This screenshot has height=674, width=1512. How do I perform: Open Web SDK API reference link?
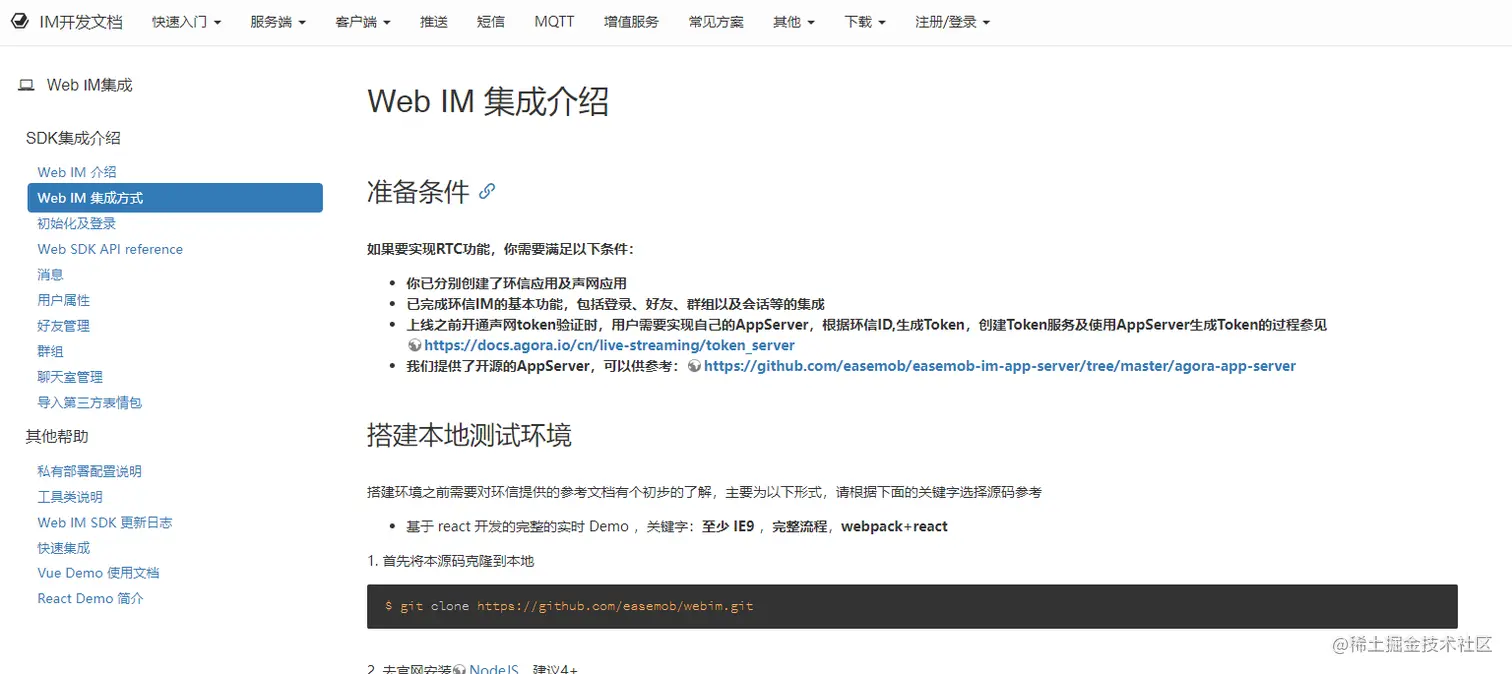pyautogui.click(x=110, y=249)
